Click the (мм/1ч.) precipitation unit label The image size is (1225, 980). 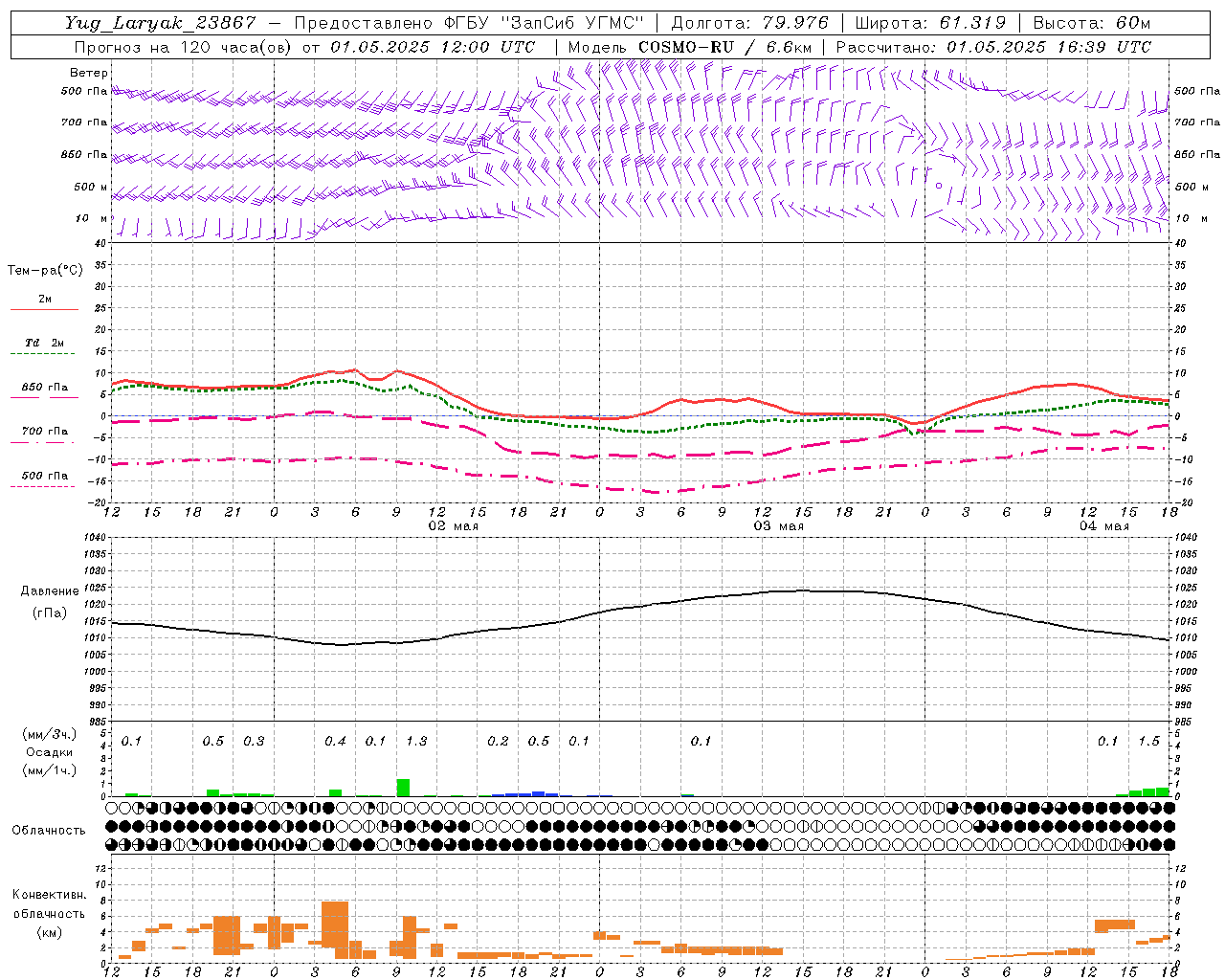(x=49, y=770)
